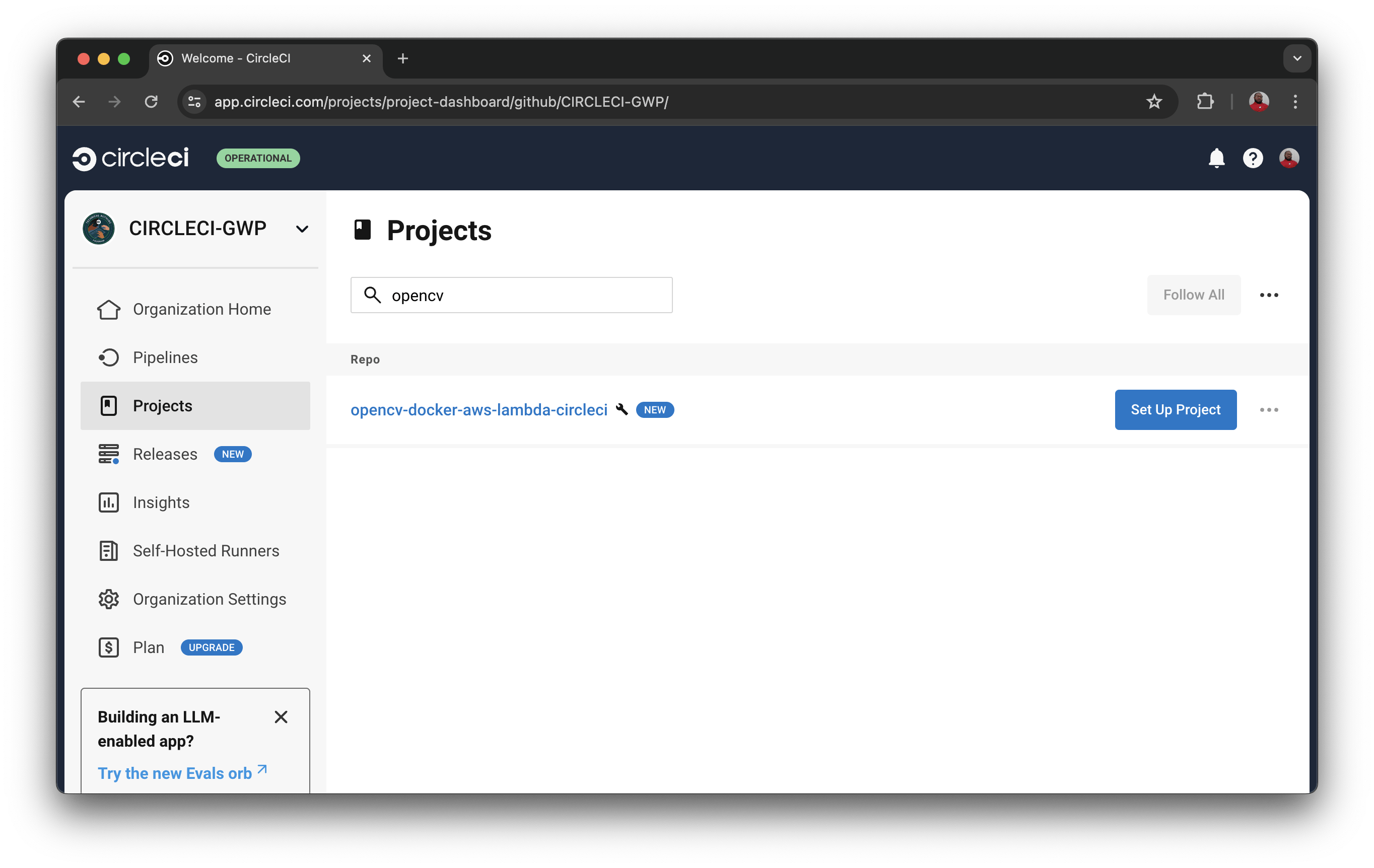The width and height of the screenshot is (1374, 868).
Task: Open the notifications bell icon
Action: pos(1216,158)
